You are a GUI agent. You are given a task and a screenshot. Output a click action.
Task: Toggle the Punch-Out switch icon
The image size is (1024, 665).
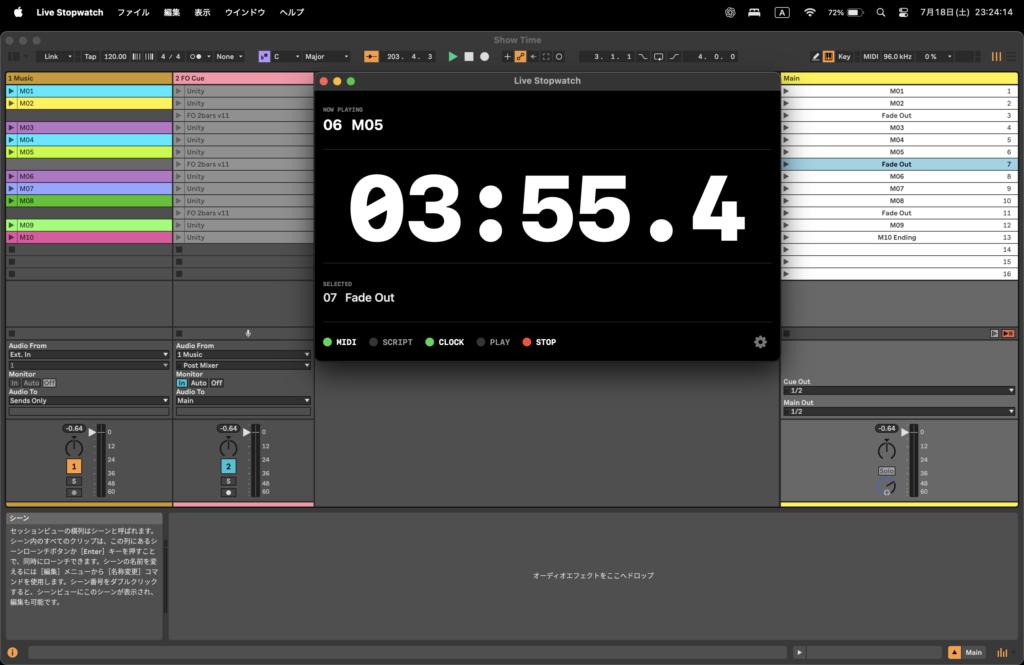coord(674,57)
